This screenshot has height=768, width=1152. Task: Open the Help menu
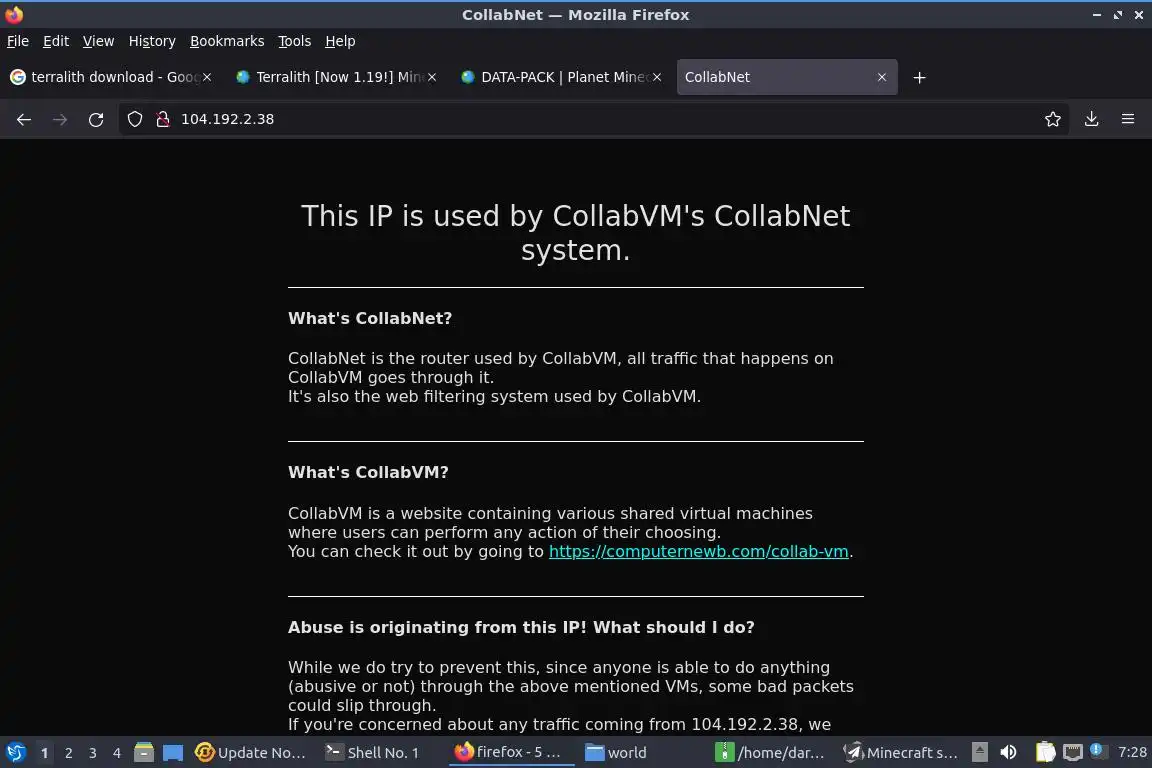[340, 41]
